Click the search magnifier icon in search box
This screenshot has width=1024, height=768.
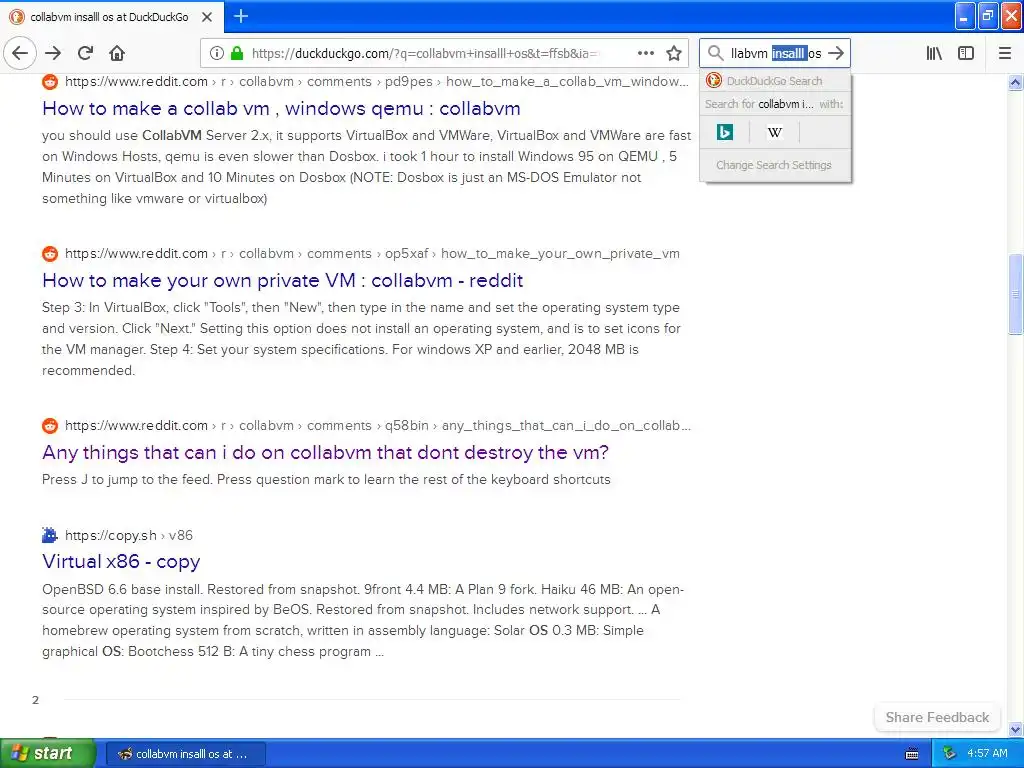pyautogui.click(x=716, y=54)
